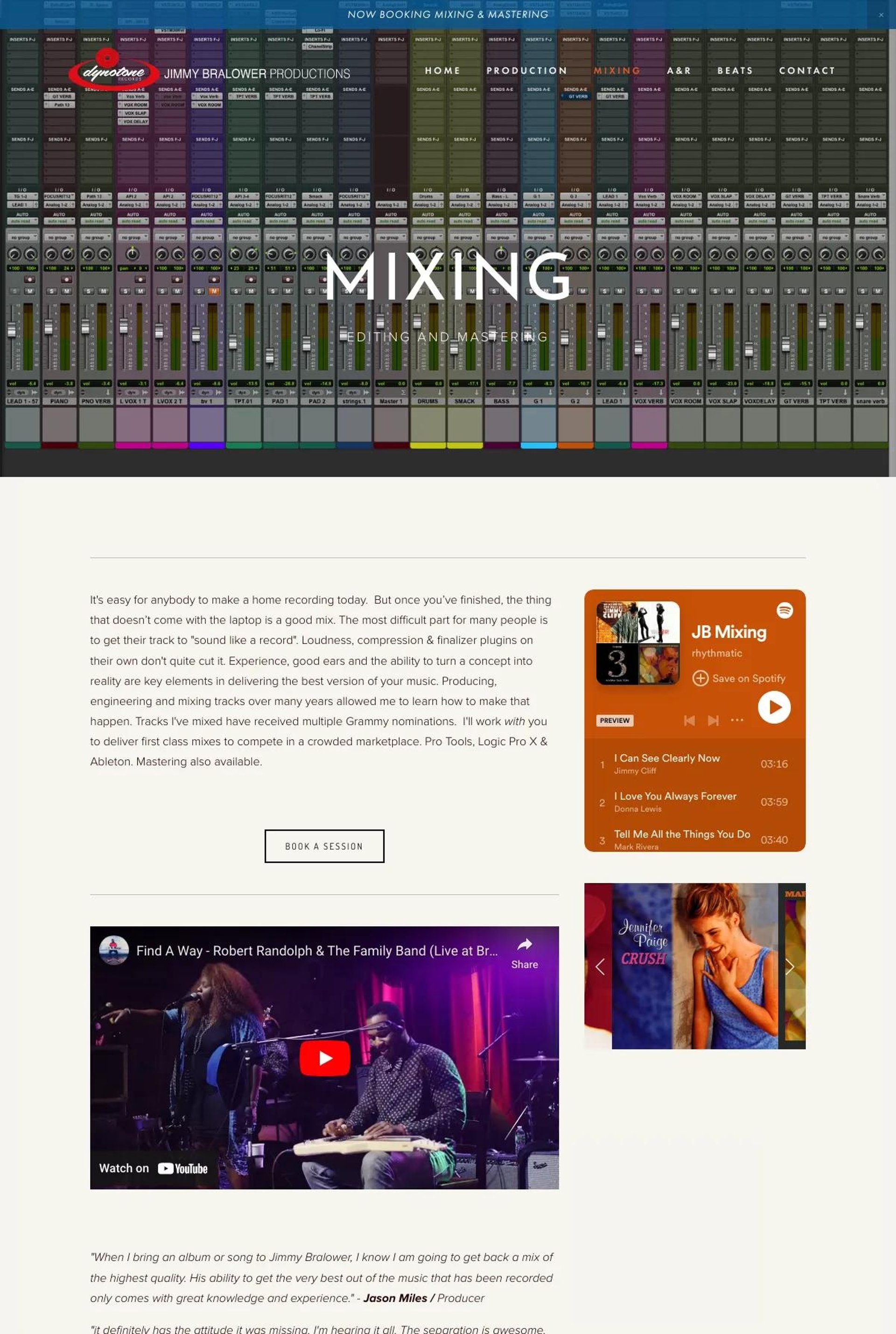The image size is (896, 1334).
Task: Open the Analog 1-2 output selector on G 1
Action: pyautogui.click(x=537, y=204)
